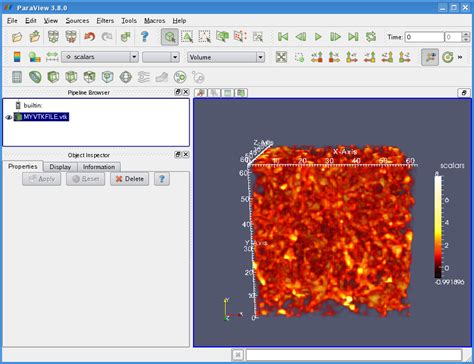Expand hidden toolbar items with » chevron
This screenshot has width=474, height=364.
point(460,57)
